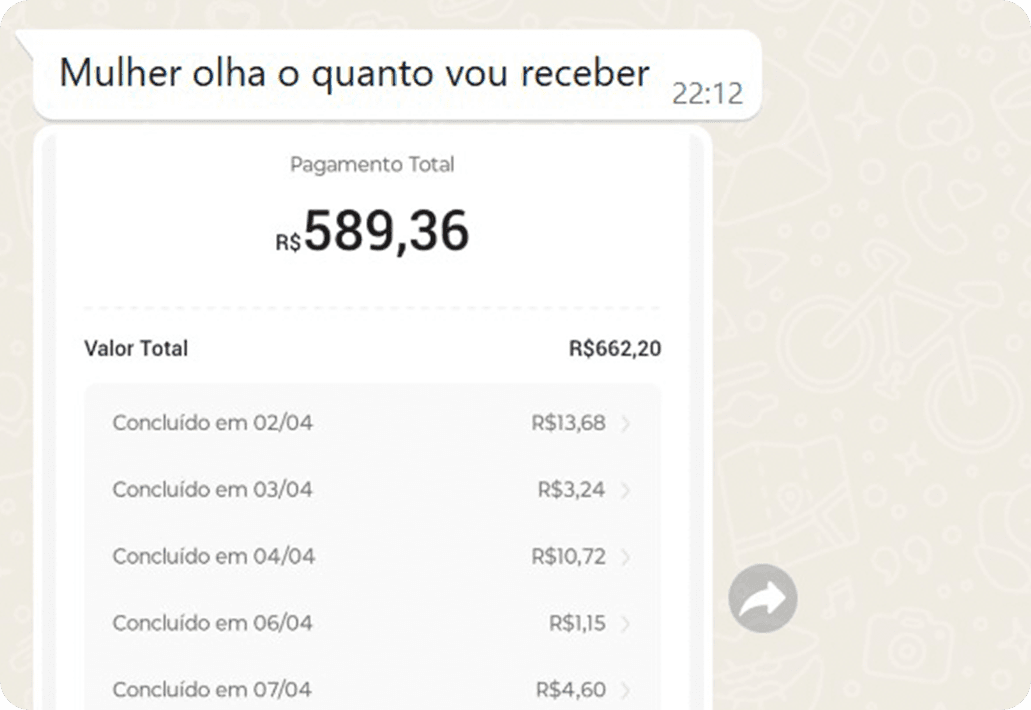The image size is (1031, 710).
Task: Select the "Concluído em 02/04" label
Action: click(x=212, y=423)
